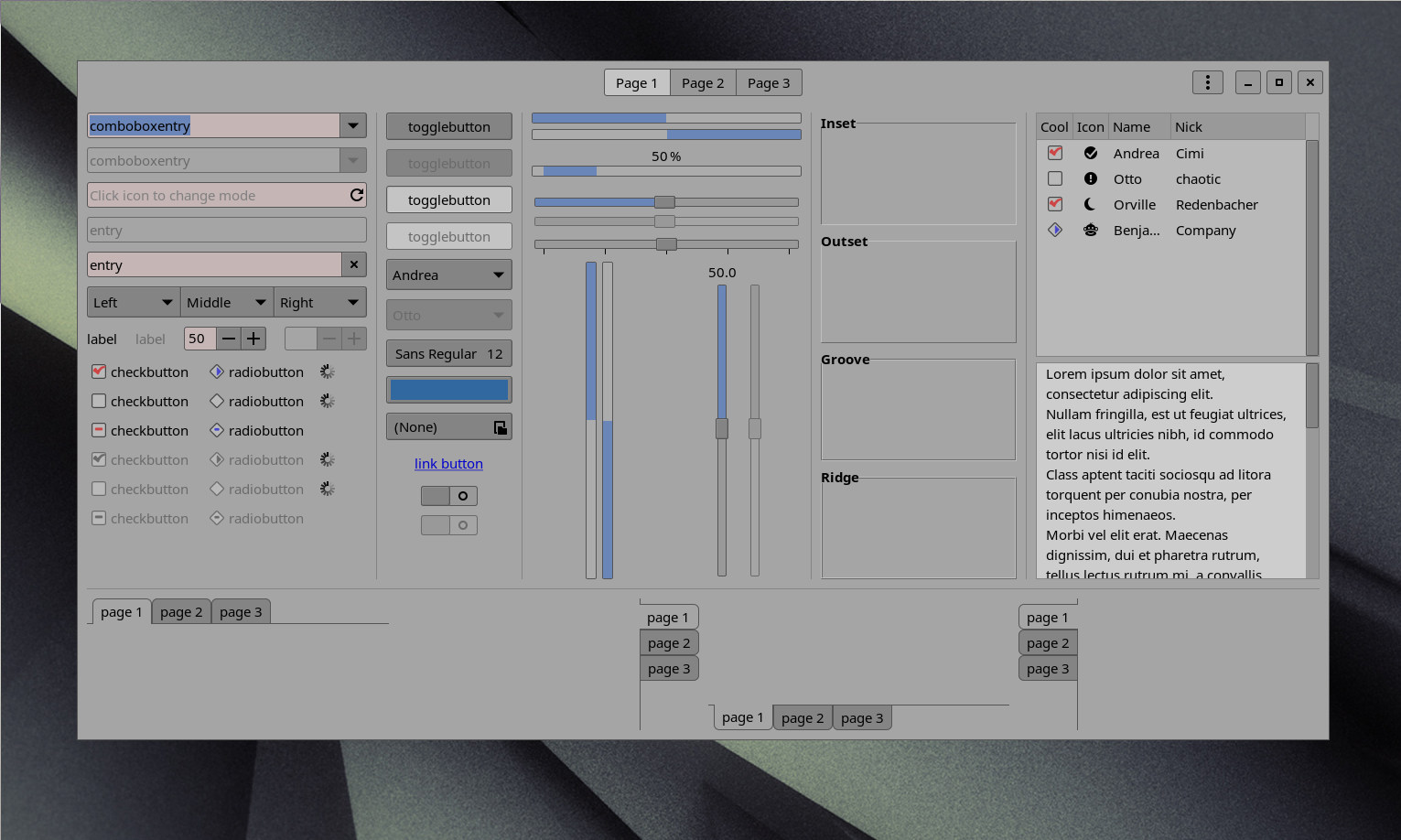Viewport: 1401px width, 840px height.
Task: Expand the Andrea combo box
Action: (x=449, y=275)
